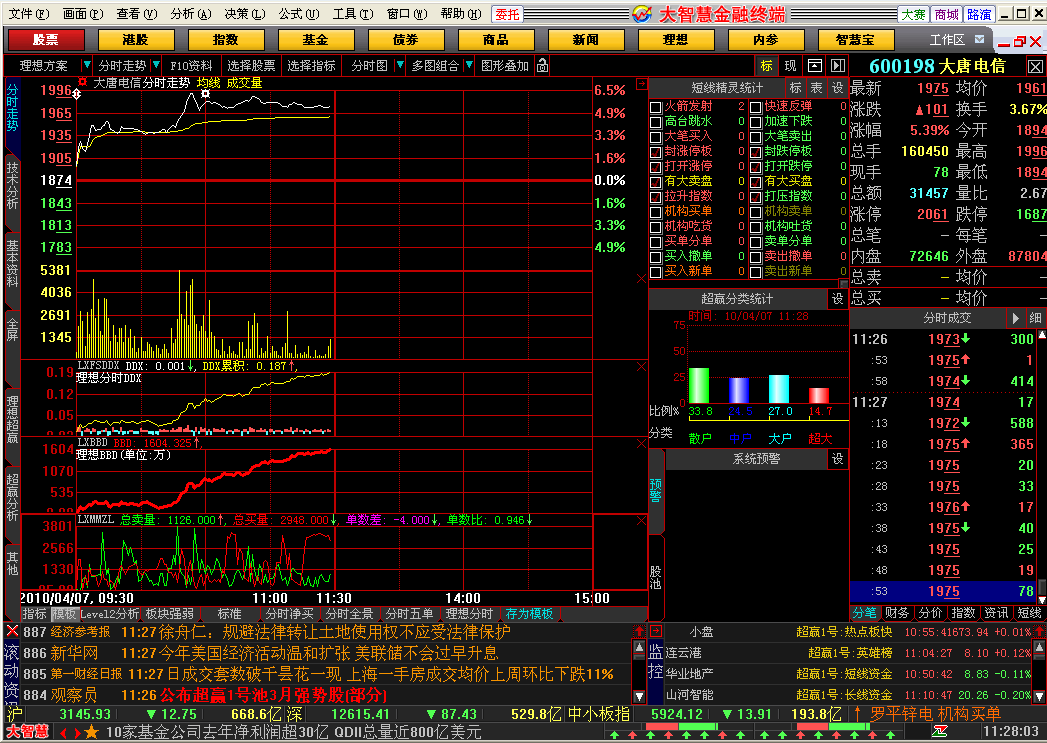Screen dimensions: 1047x743
Task: Uncheck the 封涨停板 checkbox
Action: tap(656, 152)
